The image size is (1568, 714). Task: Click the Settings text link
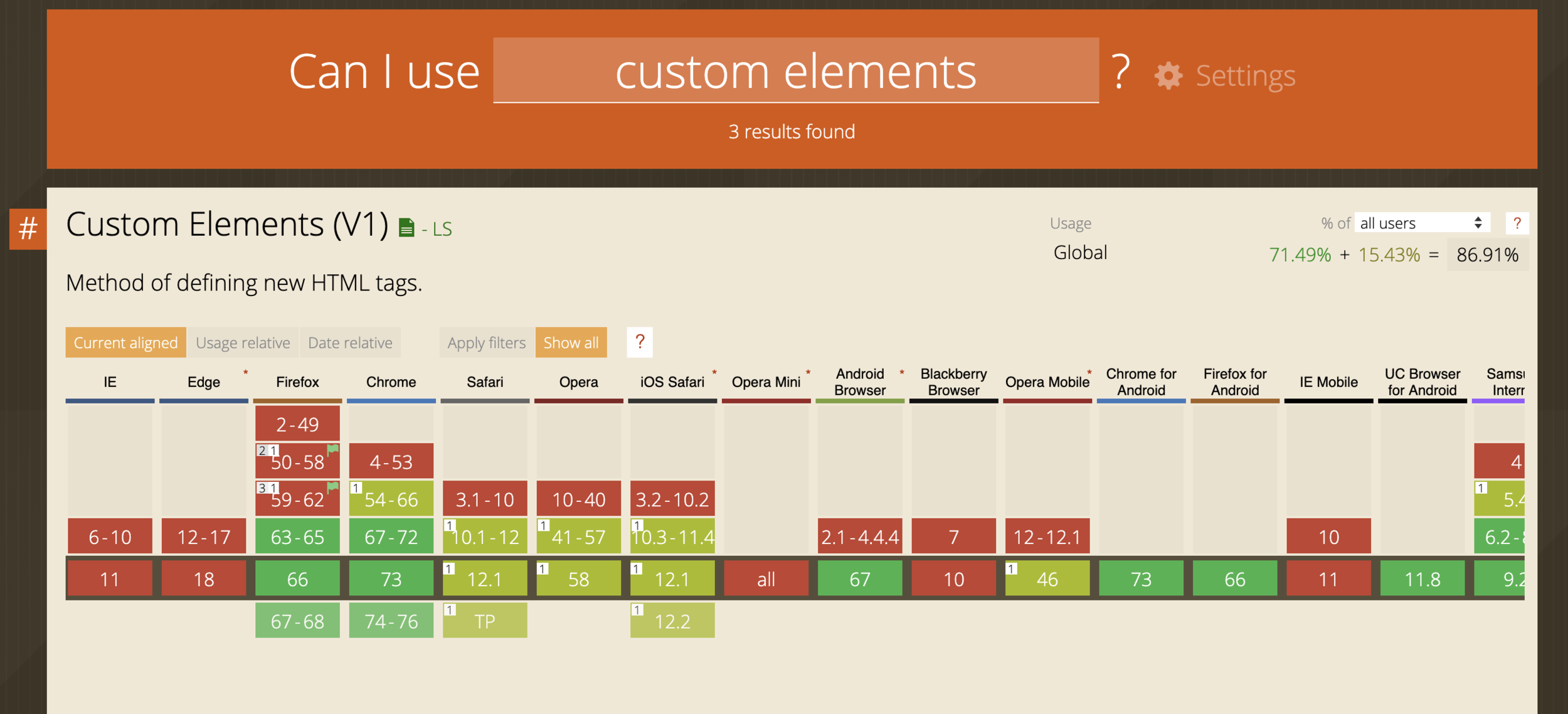[1245, 76]
